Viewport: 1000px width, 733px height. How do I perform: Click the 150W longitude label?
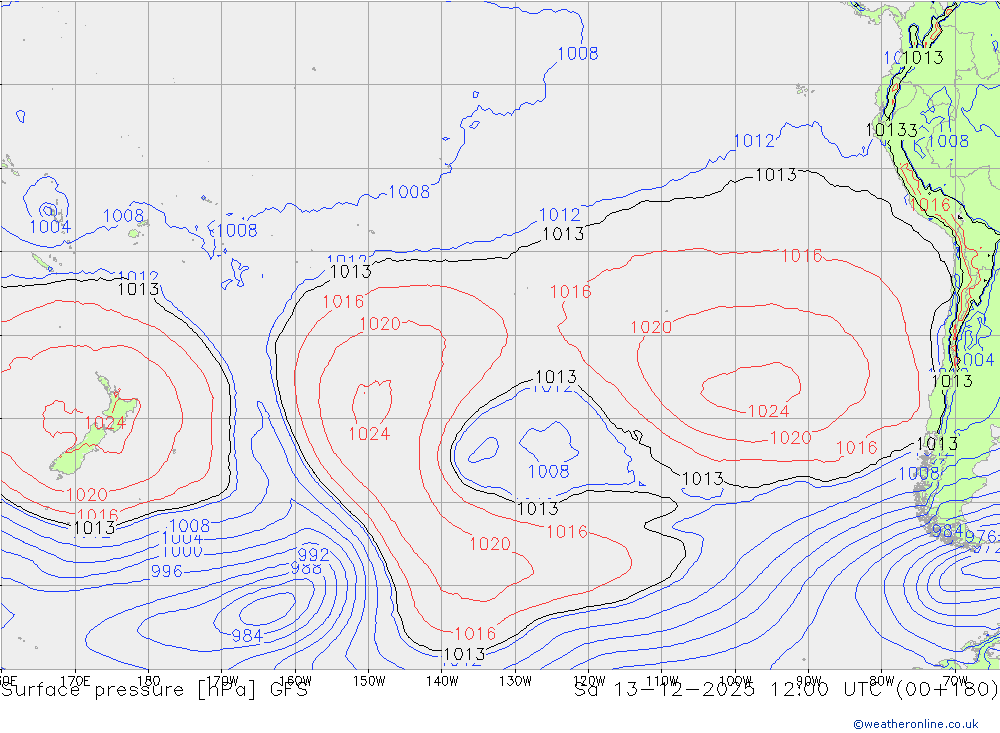pyautogui.click(x=369, y=681)
